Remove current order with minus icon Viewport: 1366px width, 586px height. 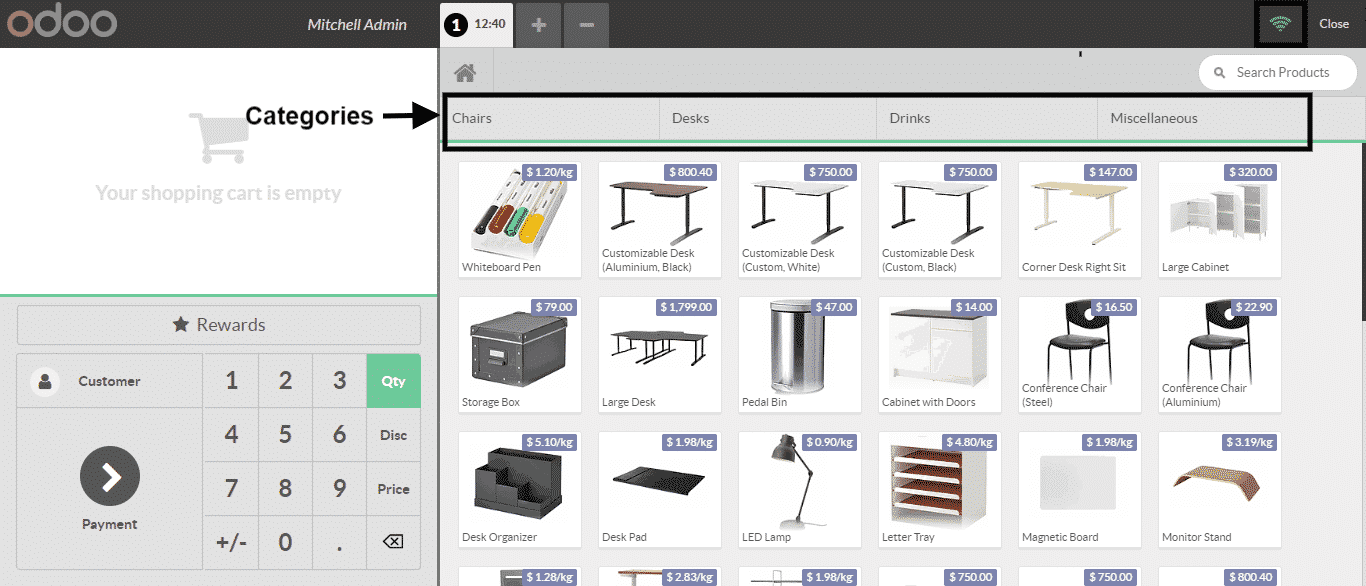pos(586,25)
